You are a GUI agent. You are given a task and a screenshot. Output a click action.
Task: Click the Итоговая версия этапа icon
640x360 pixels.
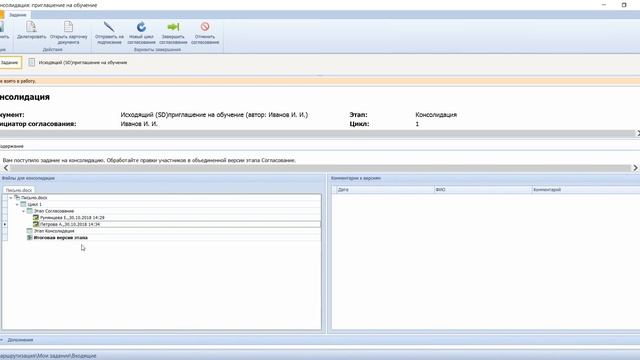click(29, 238)
